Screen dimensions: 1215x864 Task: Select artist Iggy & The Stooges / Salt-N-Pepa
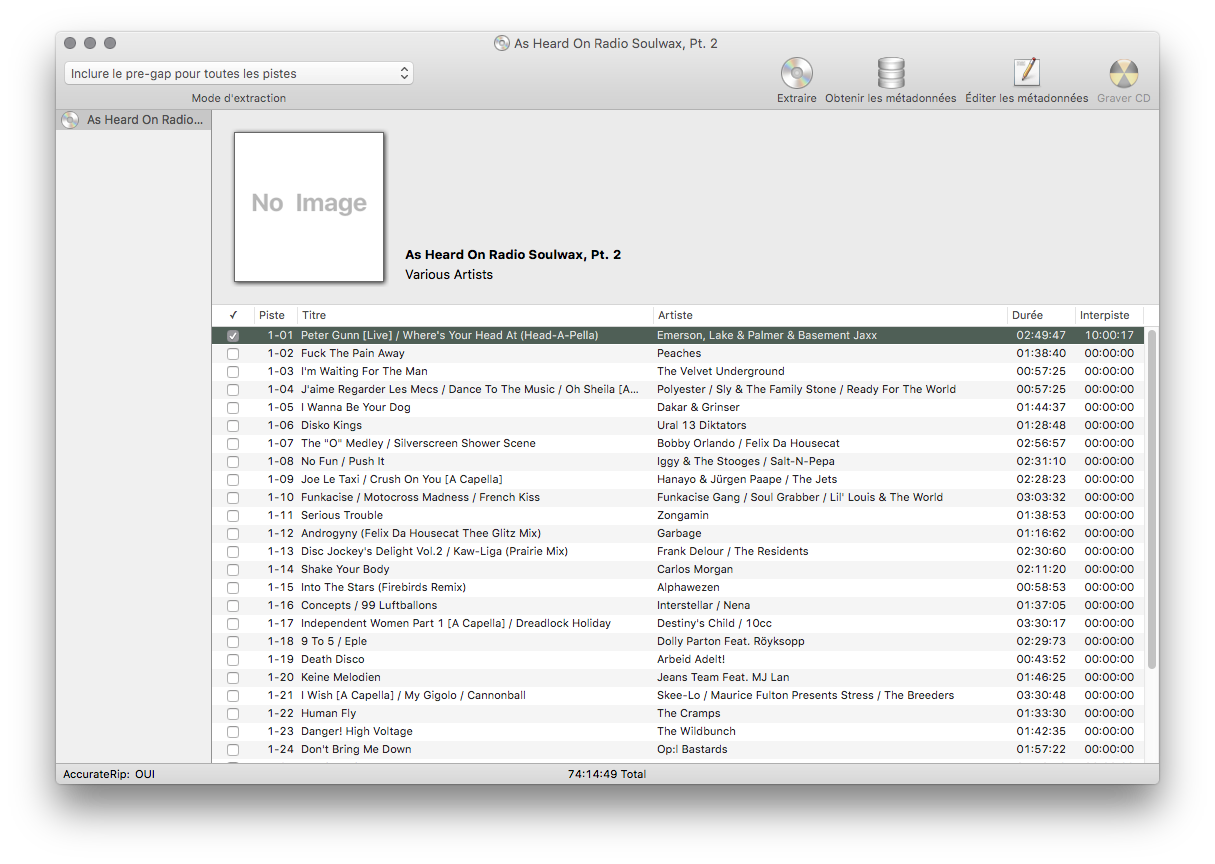pyautogui.click(x=746, y=462)
